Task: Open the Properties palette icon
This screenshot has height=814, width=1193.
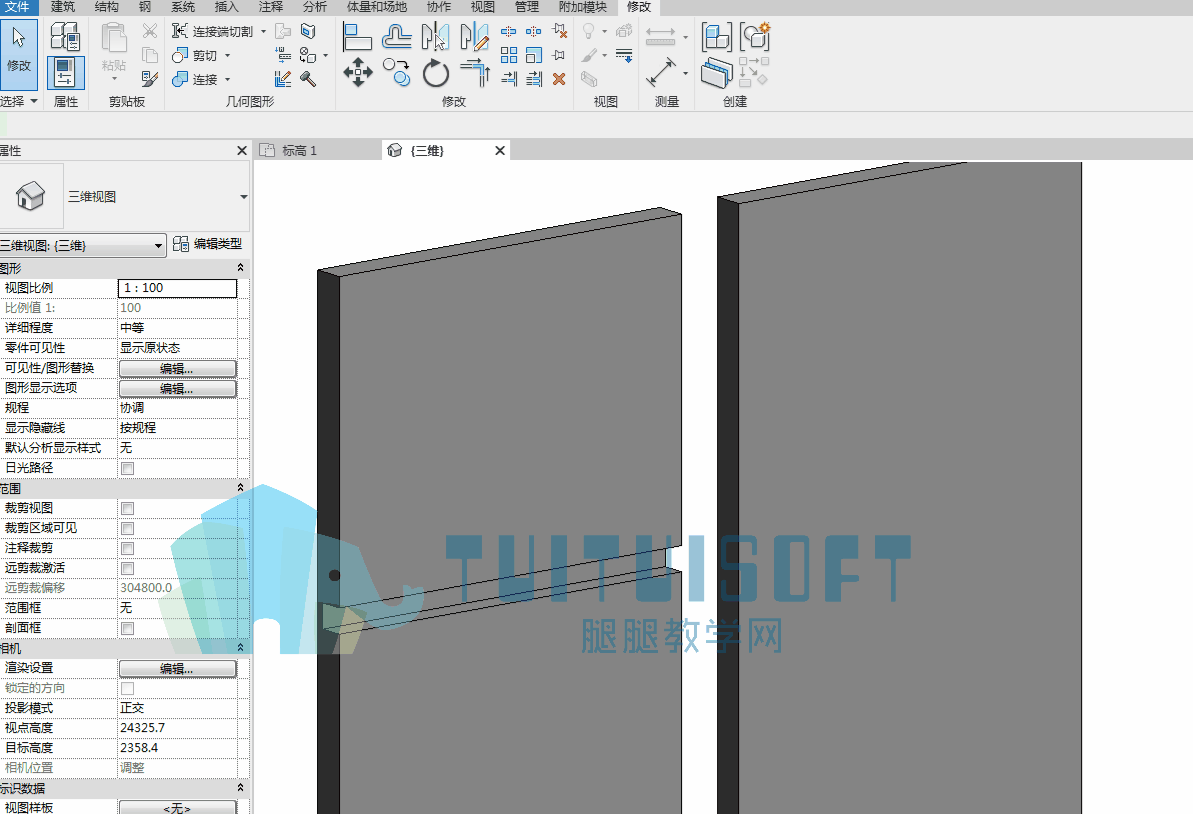Action: click(x=65, y=73)
